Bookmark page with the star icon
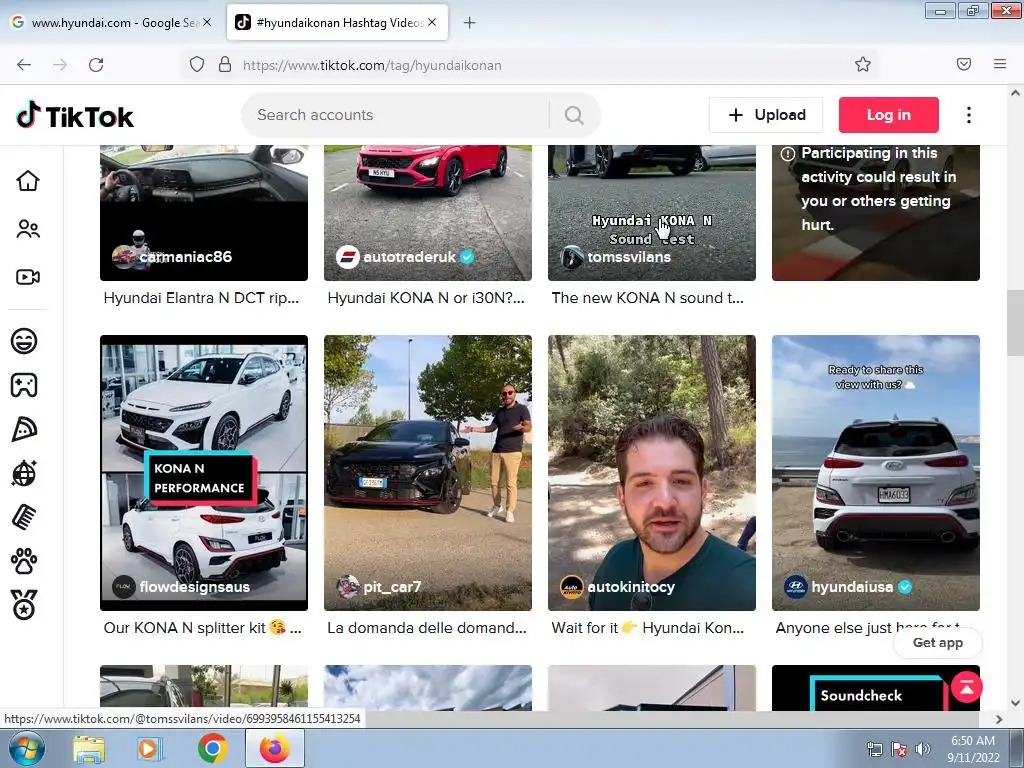Image resolution: width=1024 pixels, height=768 pixels. 863,65
